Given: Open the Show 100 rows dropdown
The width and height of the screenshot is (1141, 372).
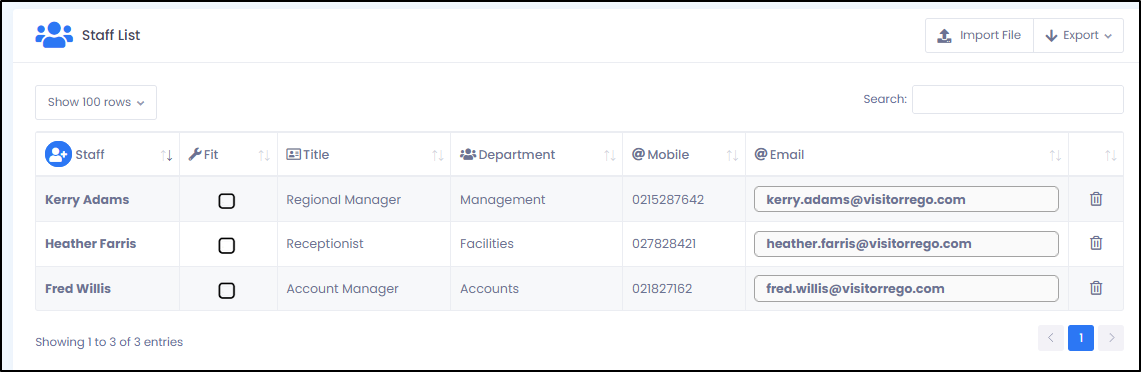Looking at the screenshot, I should tap(96, 103).
